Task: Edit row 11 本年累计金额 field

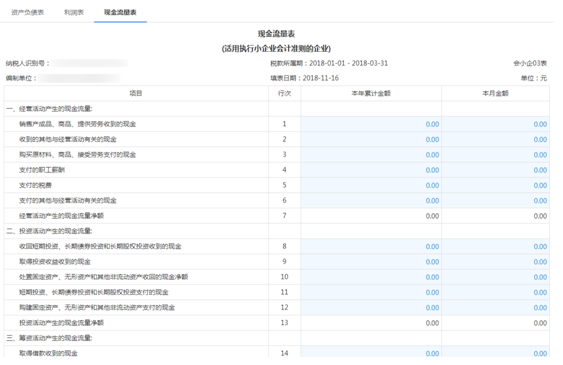Action: 371,292
